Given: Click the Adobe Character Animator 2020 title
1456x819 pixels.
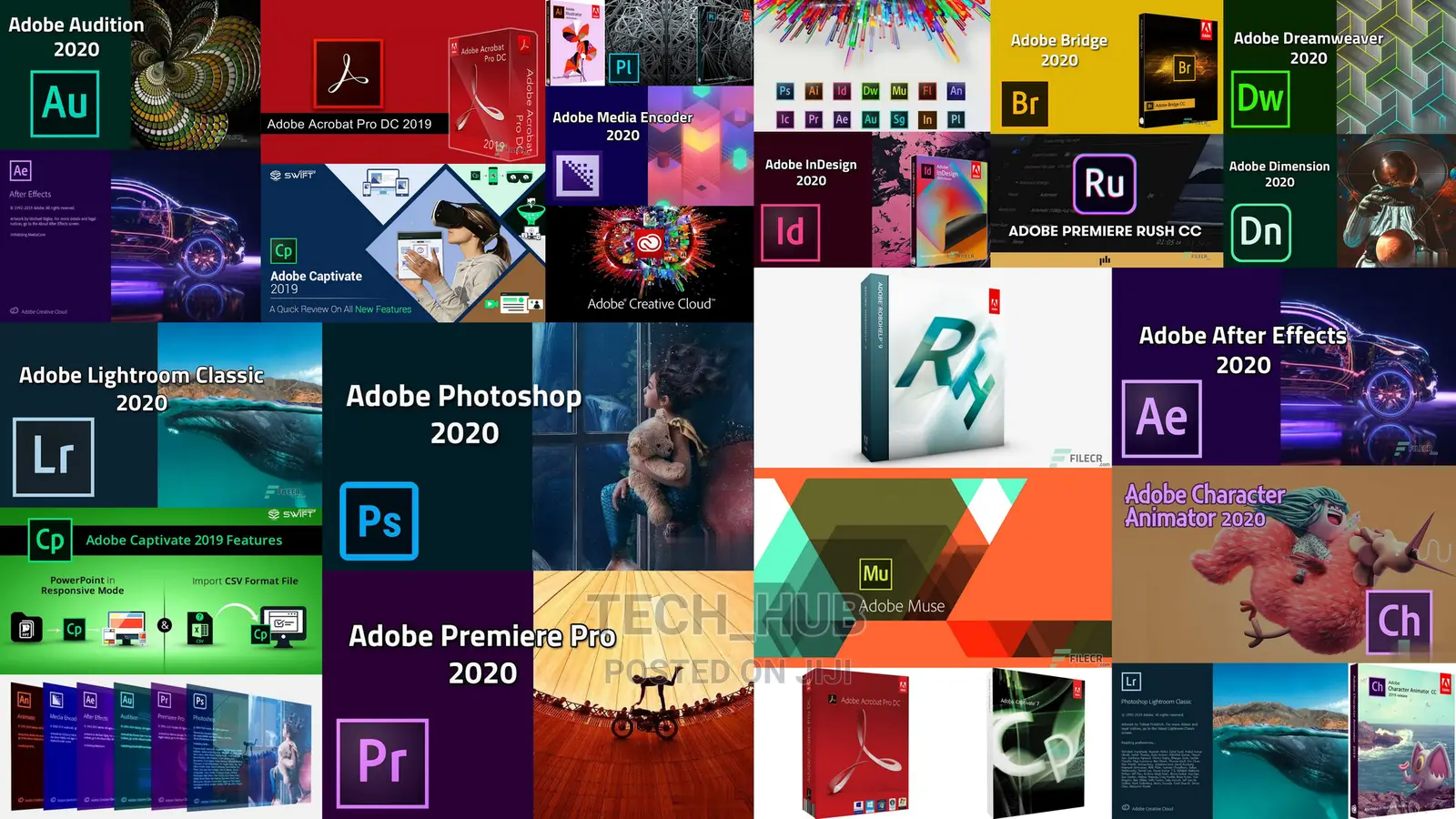Looking at the screenshot, I should tap(1205, 506).
